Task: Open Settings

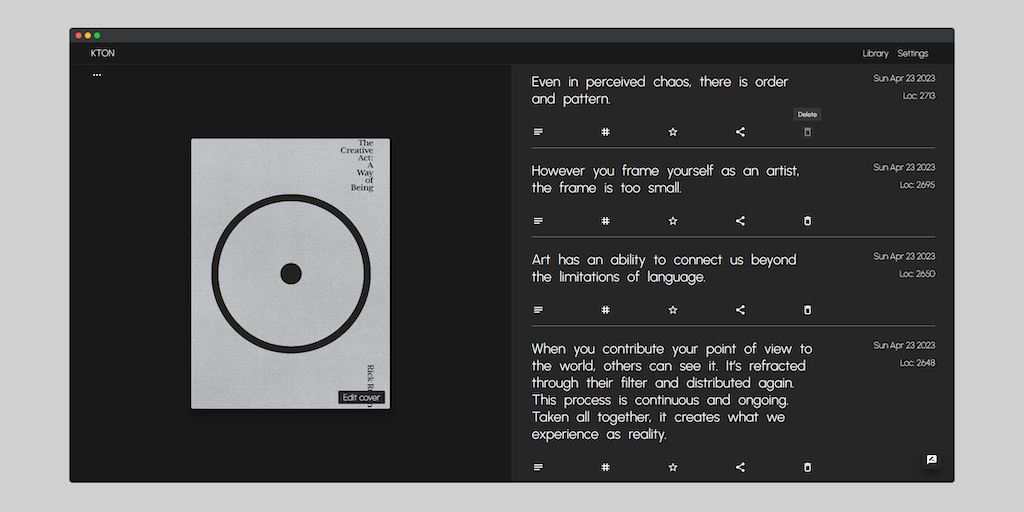Action: [x=912, y=54]
